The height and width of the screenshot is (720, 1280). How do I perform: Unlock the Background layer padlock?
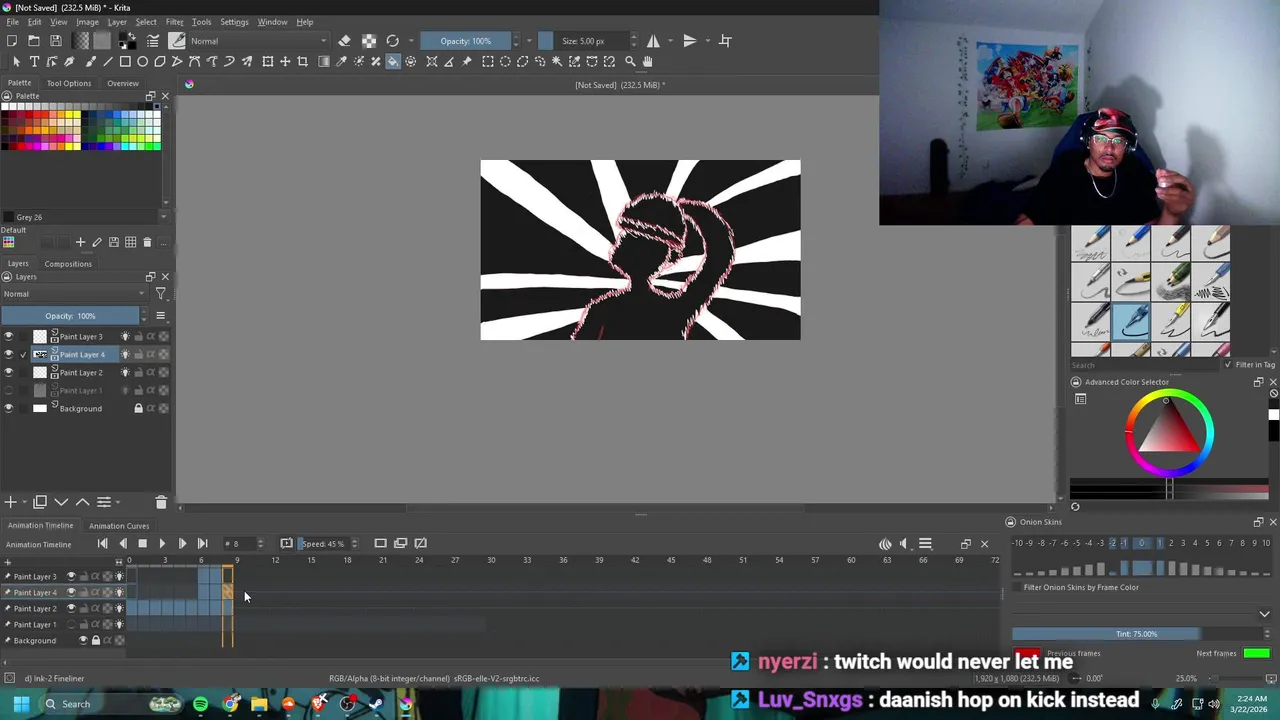tap(138, 409)
